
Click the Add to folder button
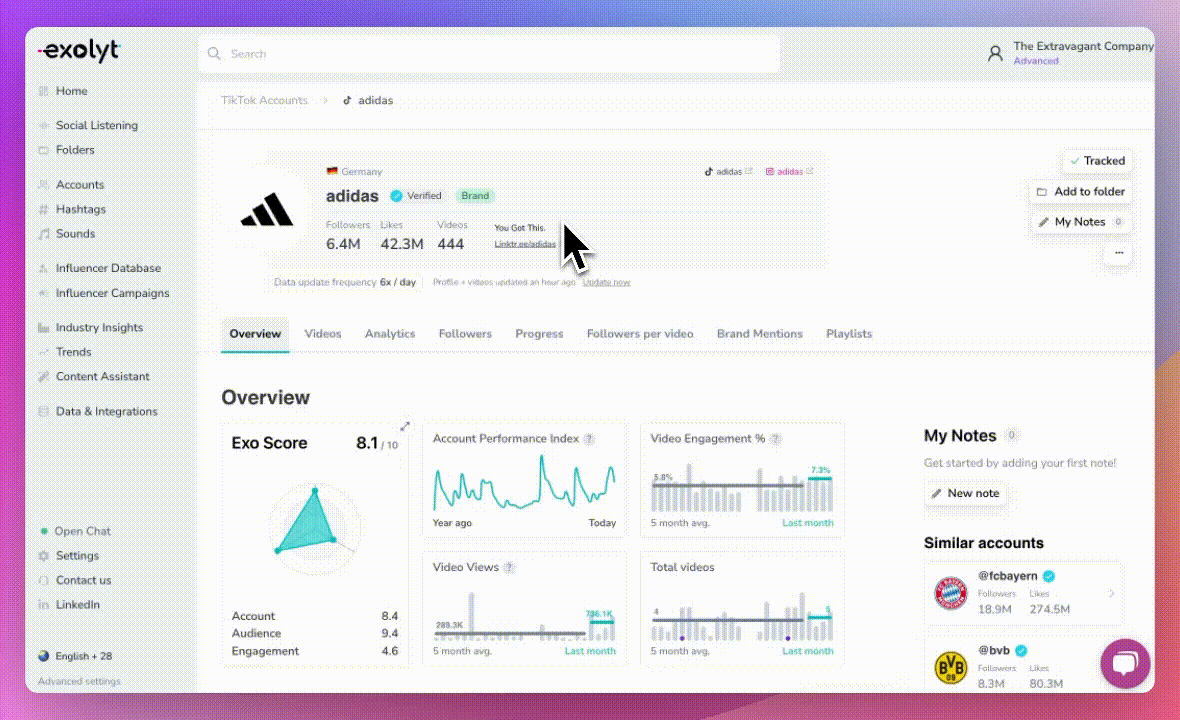click(1081, 192)
